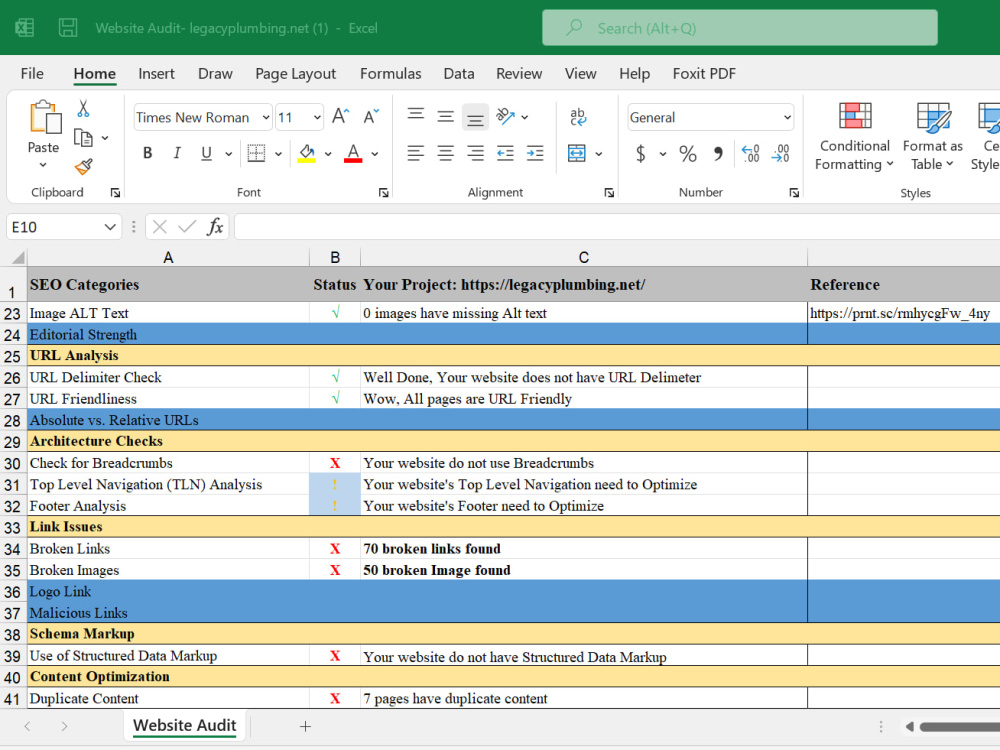Click the Paste clipboard icon
The width and height of the screenshot is (1000, 750).
tap(45, 117)
